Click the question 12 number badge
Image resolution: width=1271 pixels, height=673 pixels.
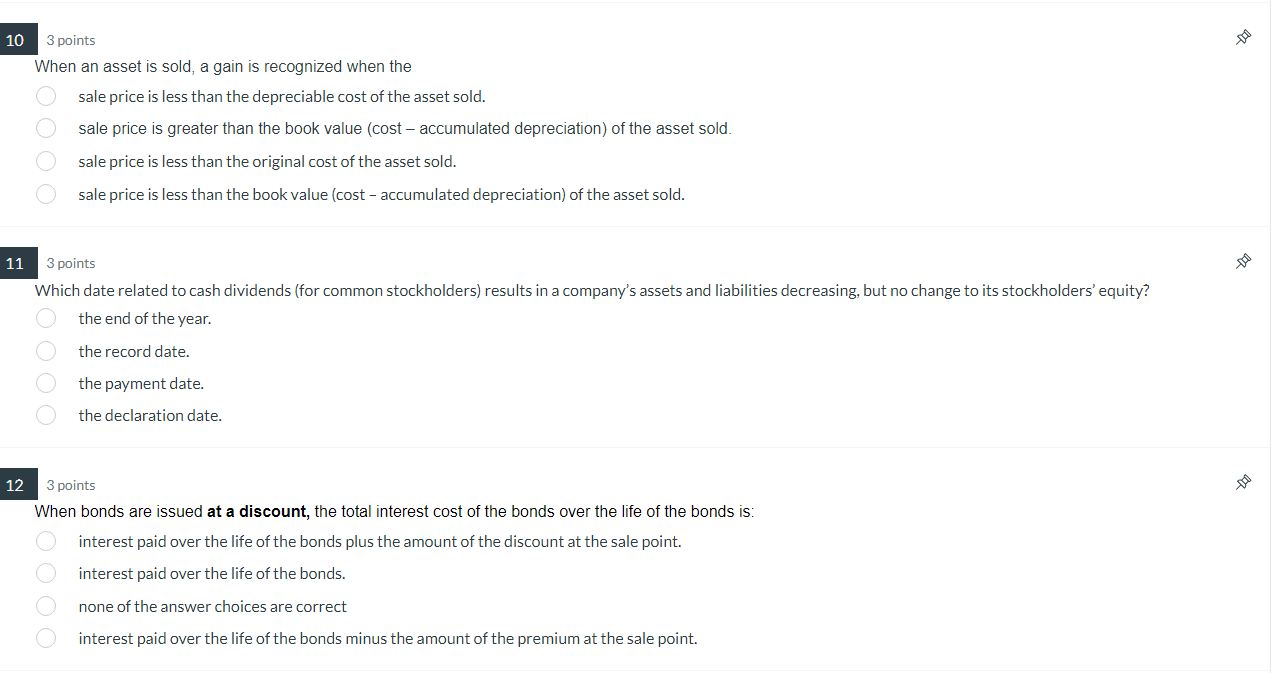click(16, 484)
